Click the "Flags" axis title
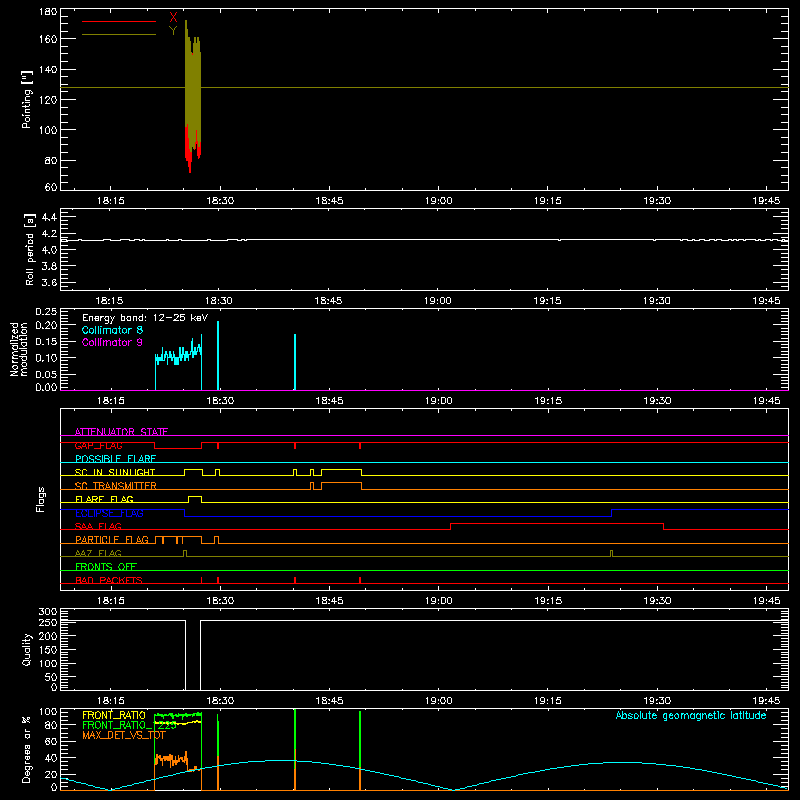The image size is (800, 800). [41, 499]
